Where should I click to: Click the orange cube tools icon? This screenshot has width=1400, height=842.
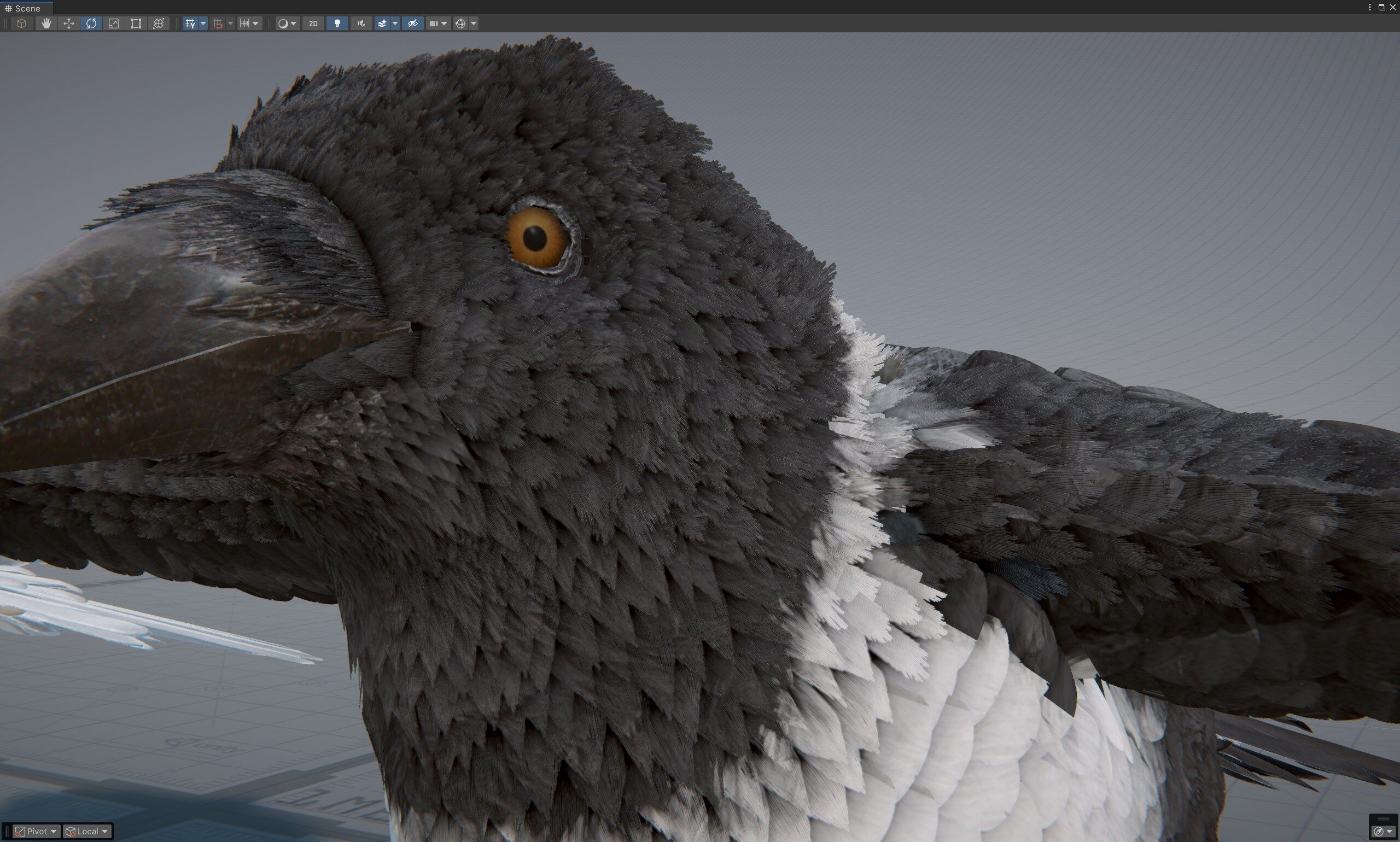tap(21, 24)
